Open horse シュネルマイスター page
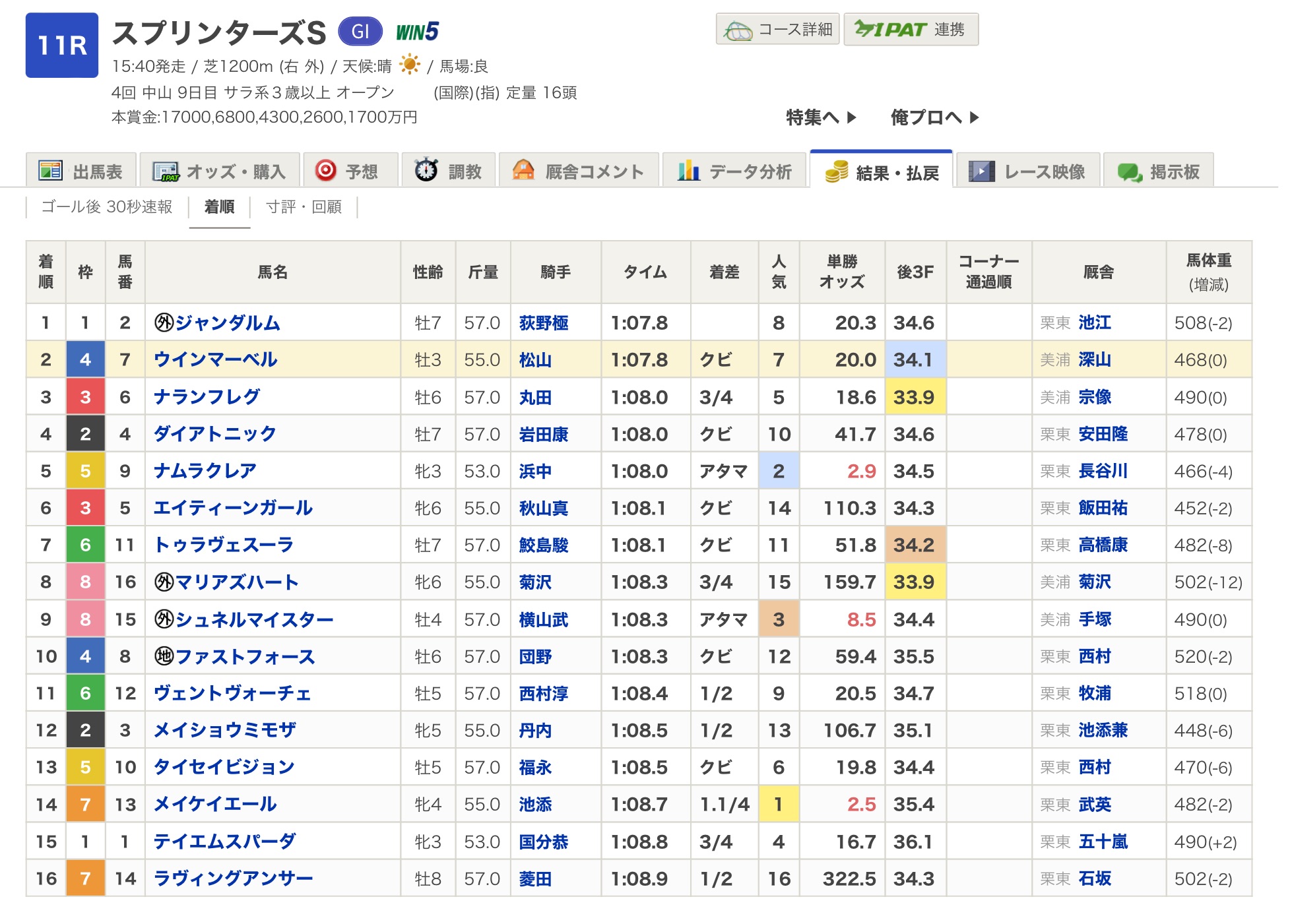 (254, 619)
